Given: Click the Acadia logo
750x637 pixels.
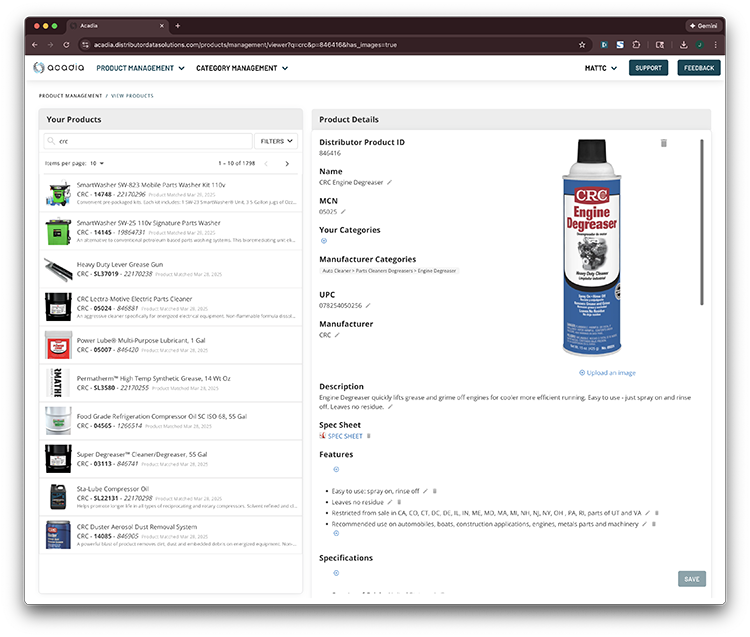Looking at the screenshot, I should (x=59, y=67).
